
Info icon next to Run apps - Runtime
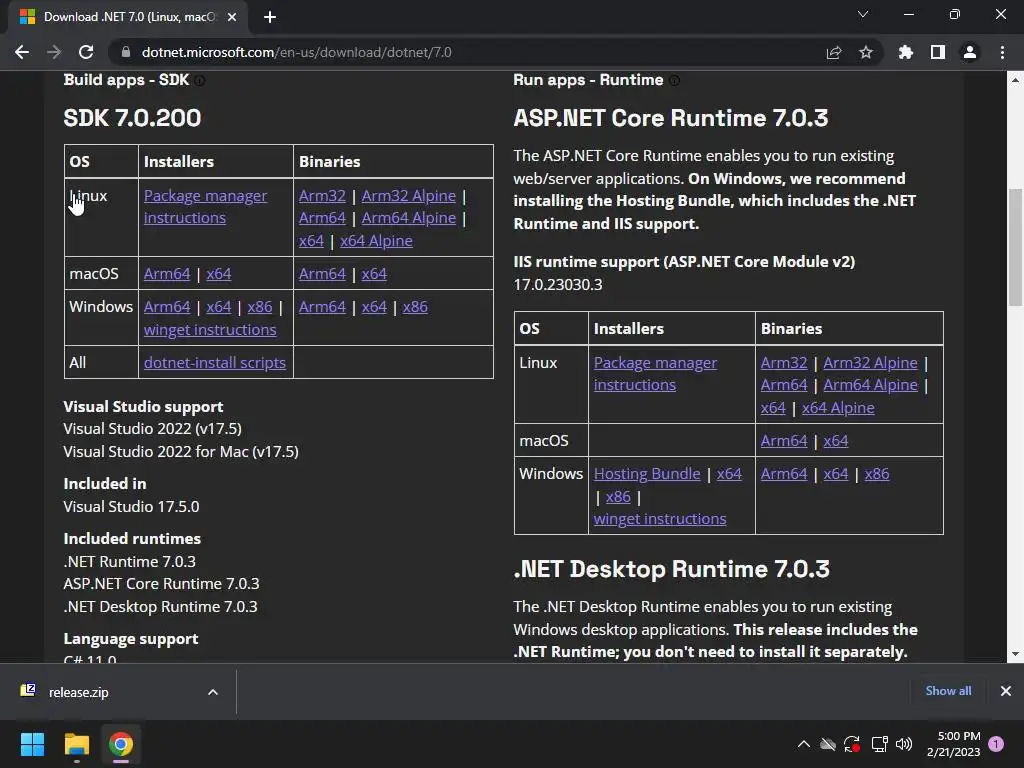pos(675,80)
